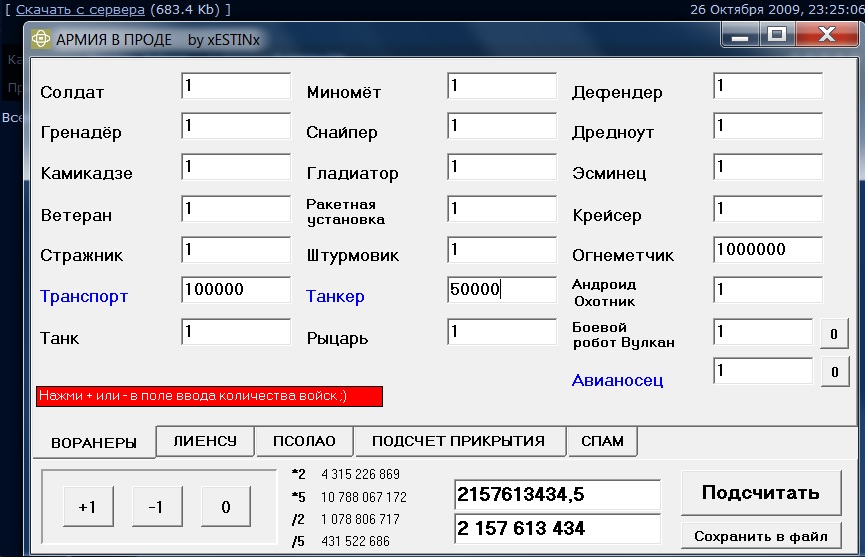
Task: Click the Боевой робот Вулкан quantity field
Action: pos(763,332)
